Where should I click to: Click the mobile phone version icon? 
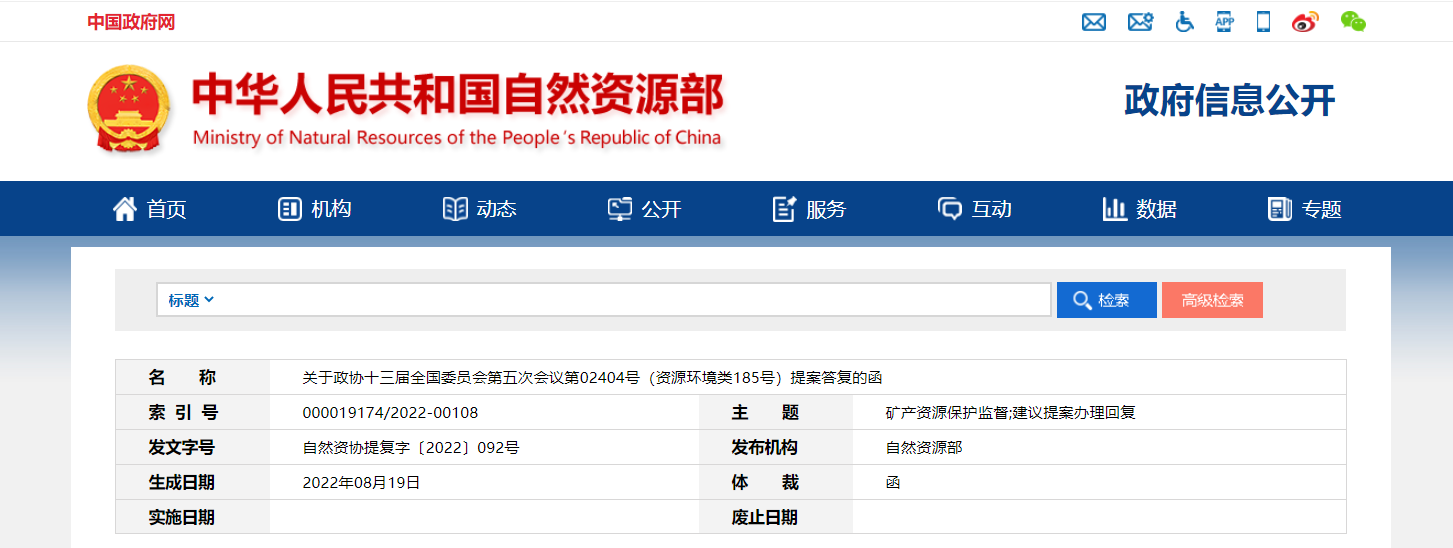pyautogui.click(x=1263, y=22)
